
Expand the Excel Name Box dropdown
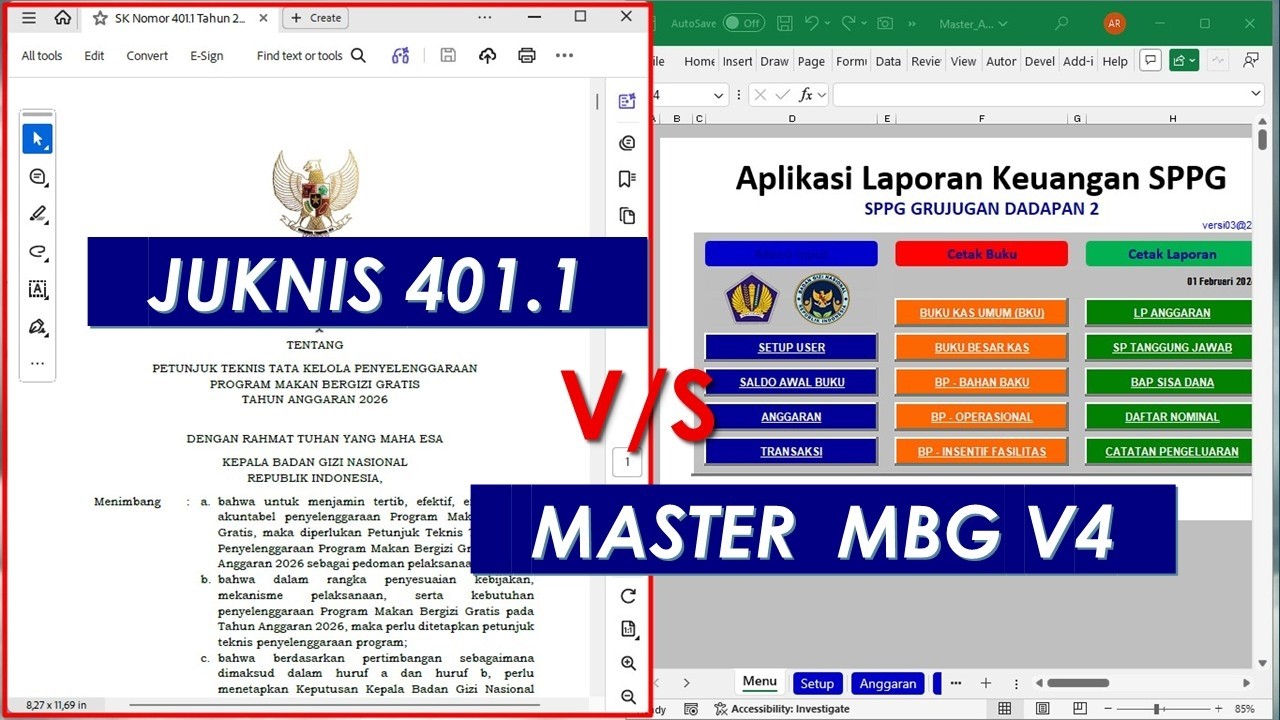[718, 95]
